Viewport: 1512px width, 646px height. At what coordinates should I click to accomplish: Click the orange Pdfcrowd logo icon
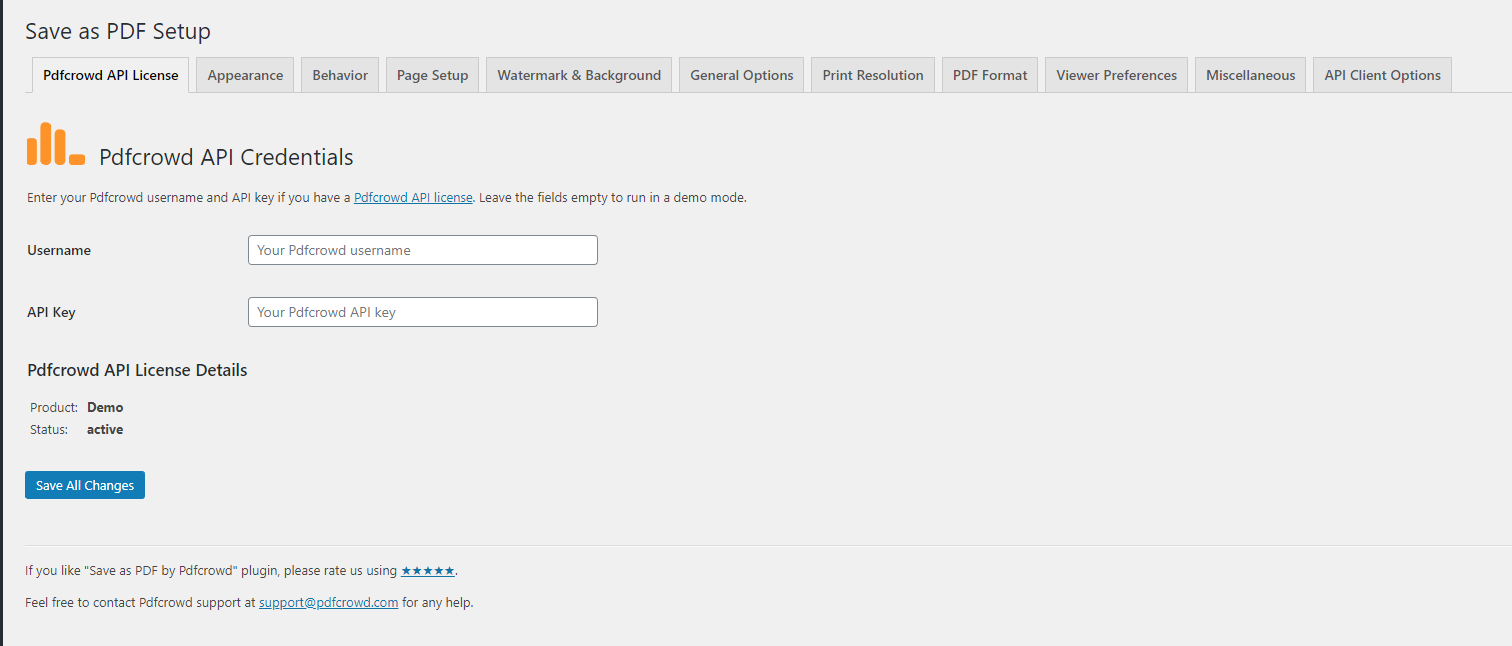(x=55, y=144)
